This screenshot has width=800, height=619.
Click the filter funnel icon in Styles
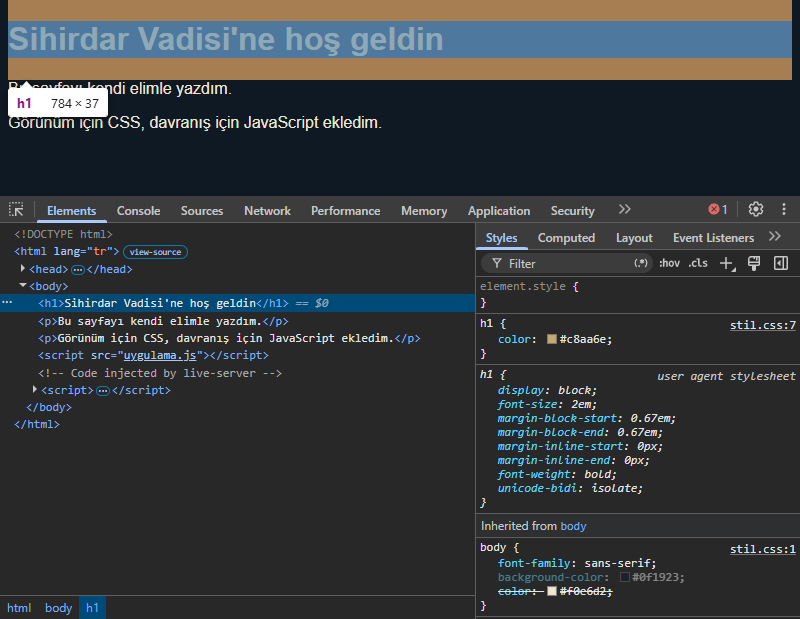coord(496,263)
